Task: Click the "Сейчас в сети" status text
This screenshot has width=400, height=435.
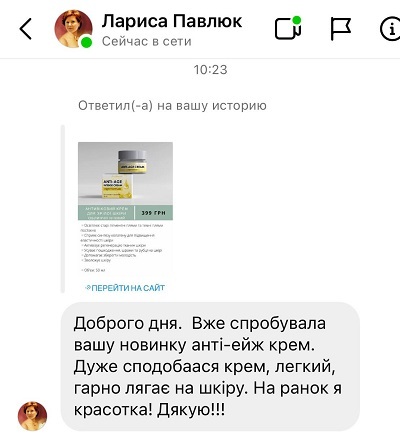Action: [x=147, y=41]
